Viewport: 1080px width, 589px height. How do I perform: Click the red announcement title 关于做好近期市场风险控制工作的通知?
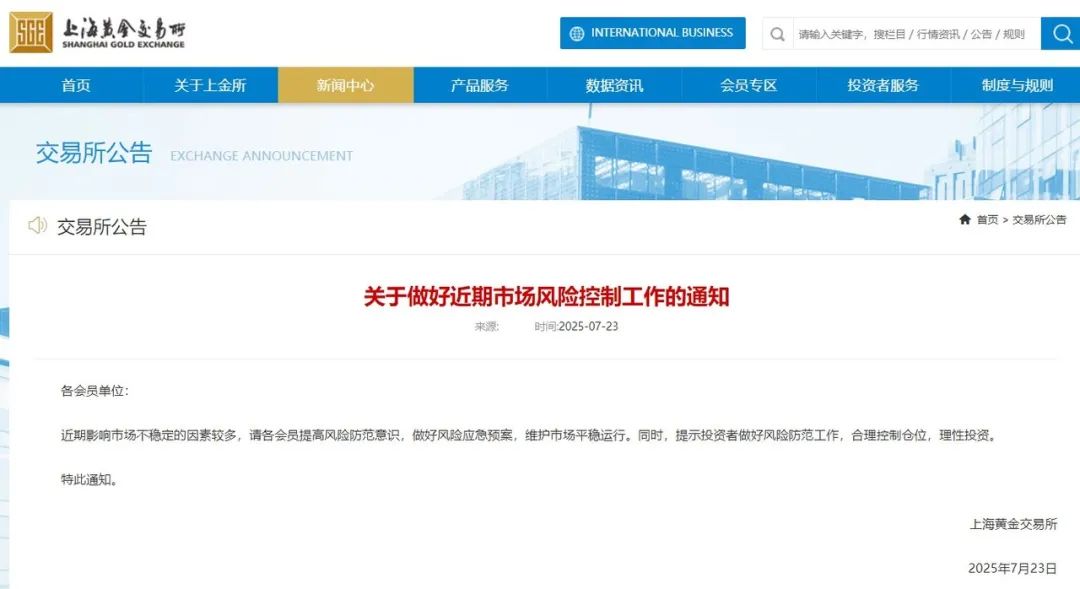[546, 296]
